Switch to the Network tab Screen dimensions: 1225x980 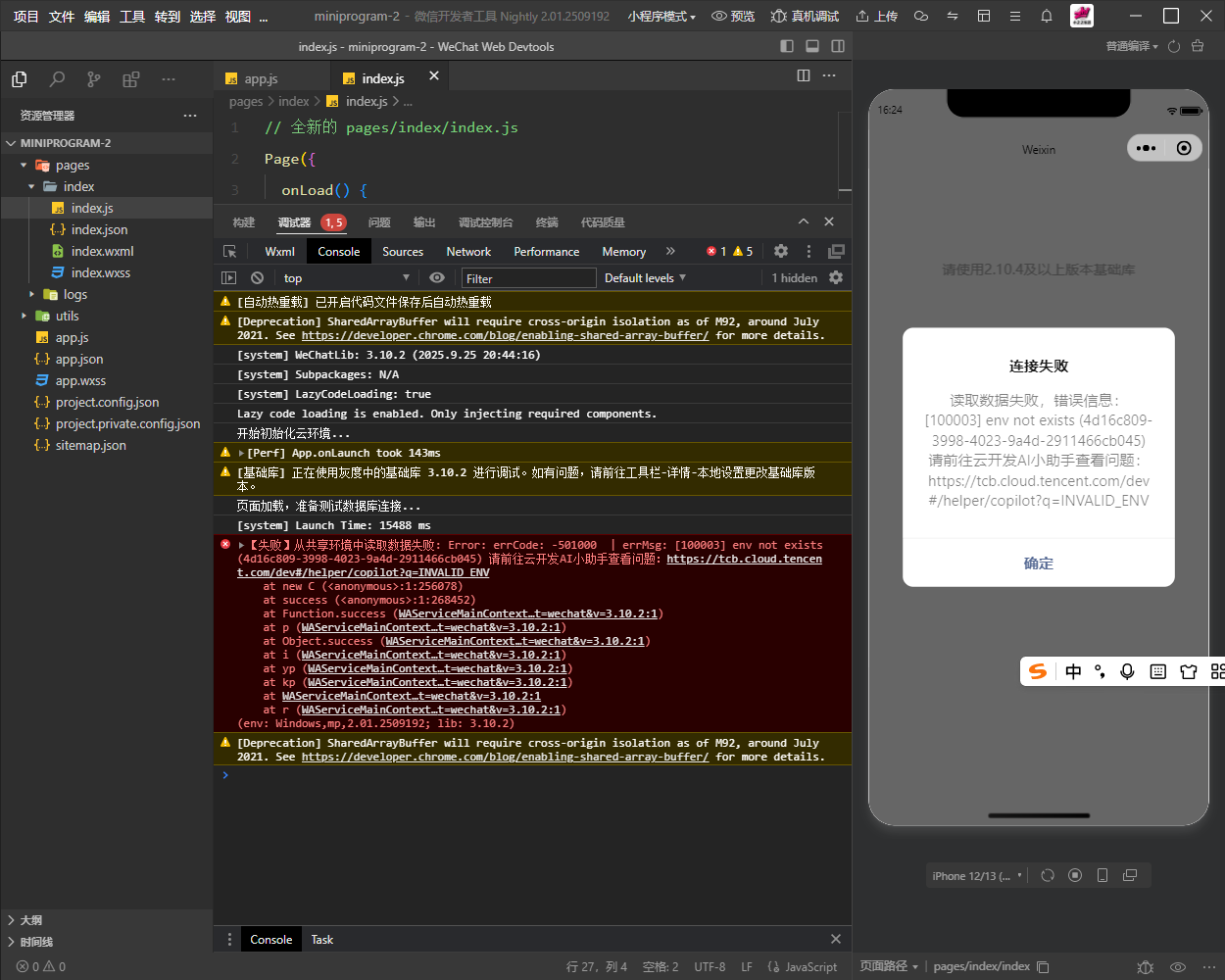468,252
